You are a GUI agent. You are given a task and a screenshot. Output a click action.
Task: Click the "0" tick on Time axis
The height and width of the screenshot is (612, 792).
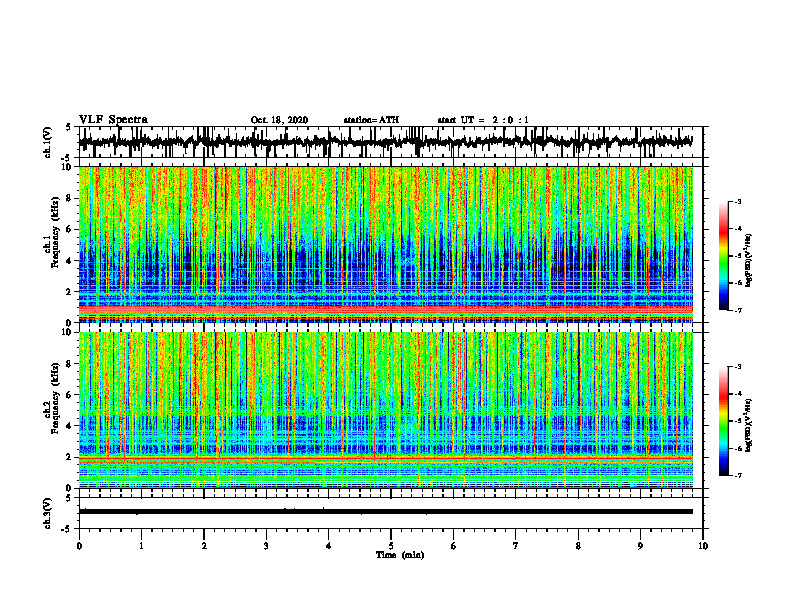79,546
